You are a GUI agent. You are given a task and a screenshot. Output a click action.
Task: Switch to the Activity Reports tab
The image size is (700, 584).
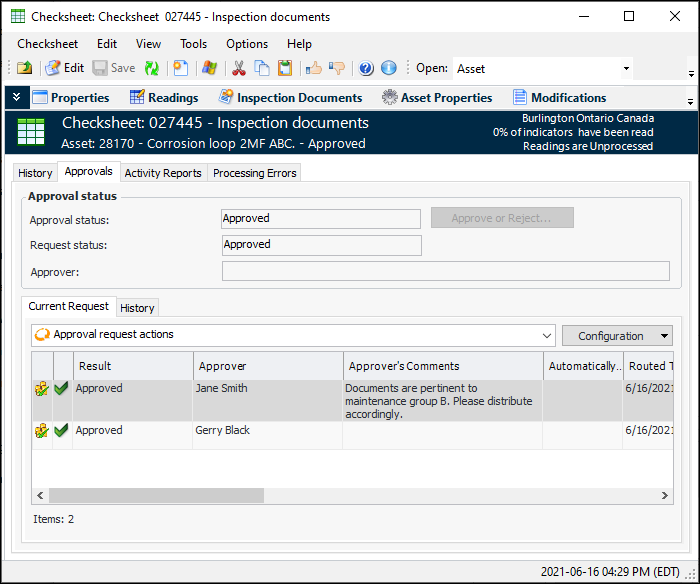click(x=163, y=173)
